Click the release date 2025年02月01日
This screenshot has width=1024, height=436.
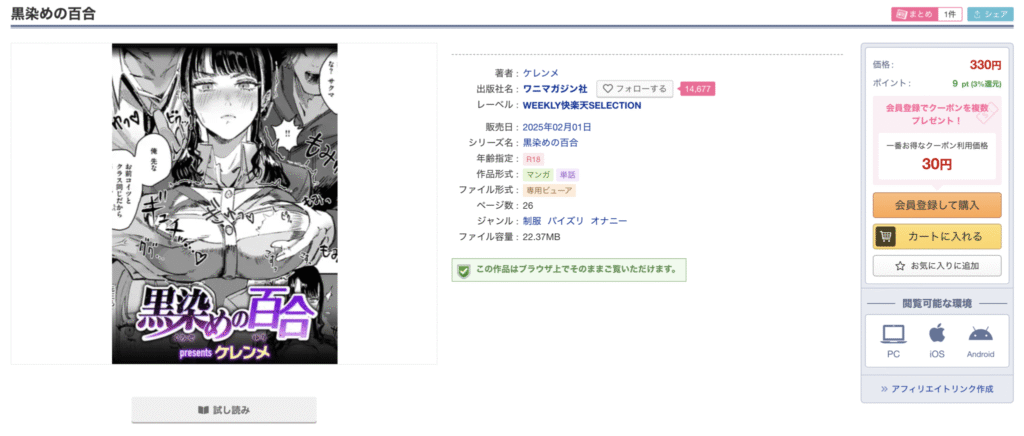click(x=557, y=127)
